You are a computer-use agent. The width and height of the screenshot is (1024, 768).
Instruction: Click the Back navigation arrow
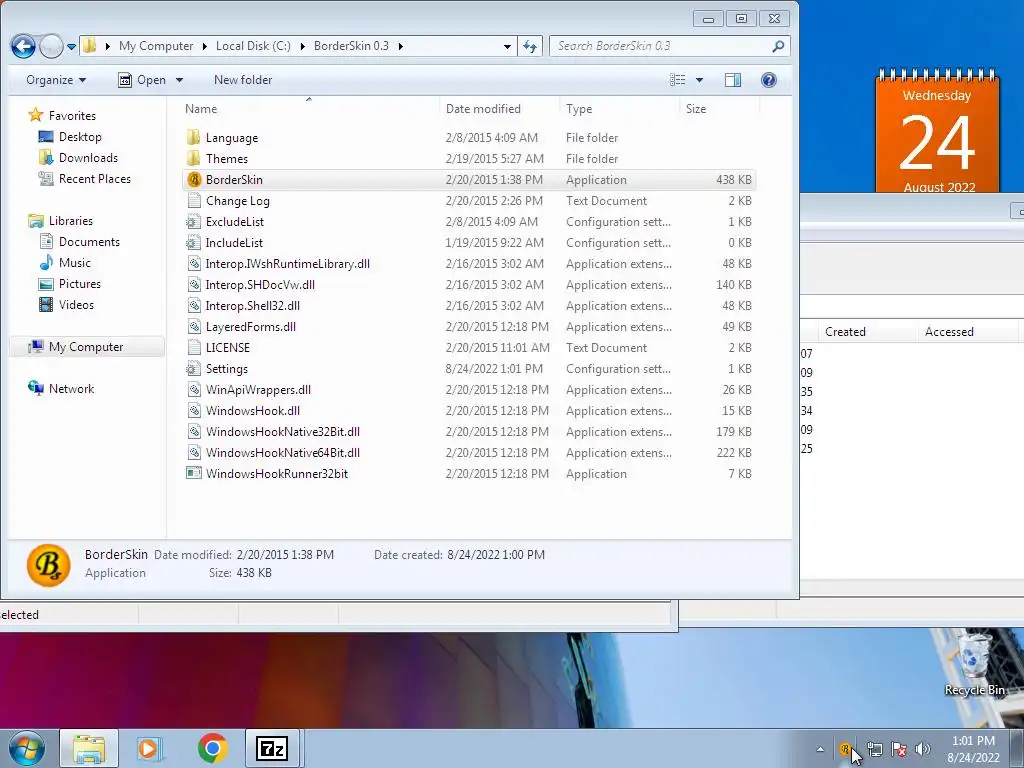tap(23, 46)
